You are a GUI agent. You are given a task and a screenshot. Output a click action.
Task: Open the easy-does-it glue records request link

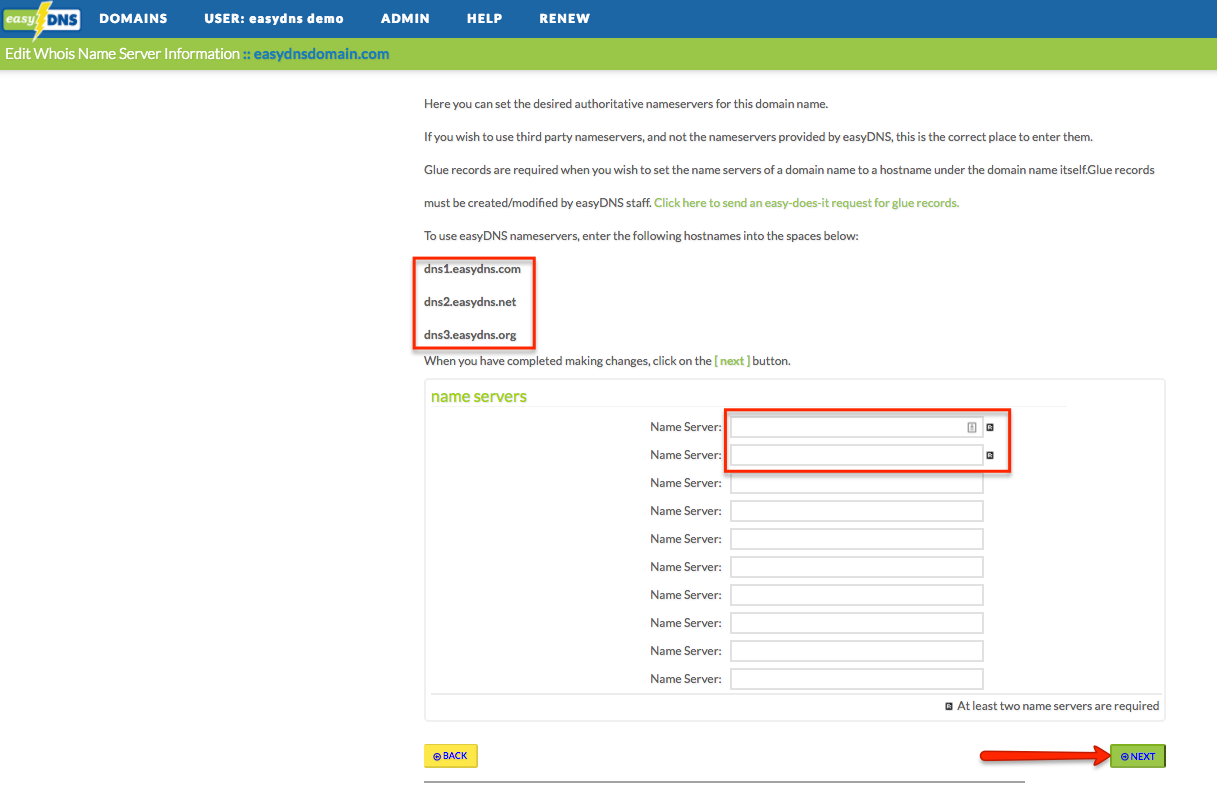pos(806,203)
